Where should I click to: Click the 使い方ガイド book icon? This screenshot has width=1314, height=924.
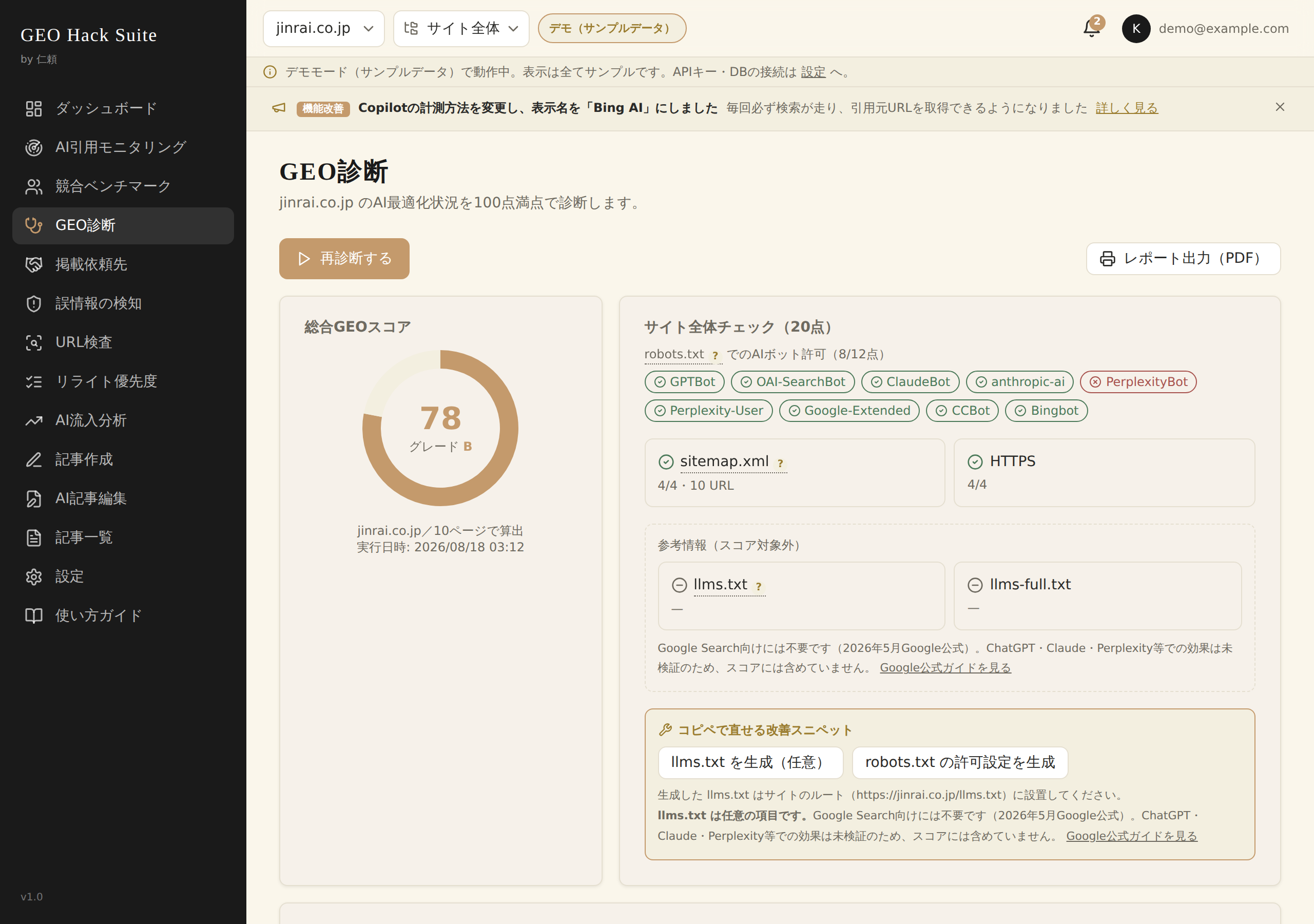pyautogui.click(x=34, y=615)
